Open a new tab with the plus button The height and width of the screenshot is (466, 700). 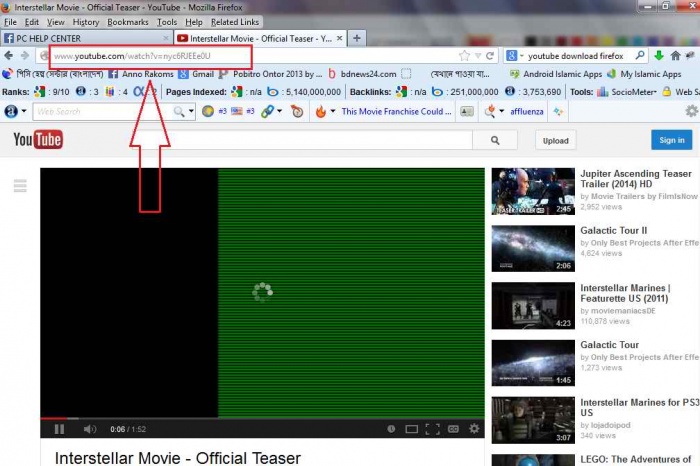tap(357, 38)
